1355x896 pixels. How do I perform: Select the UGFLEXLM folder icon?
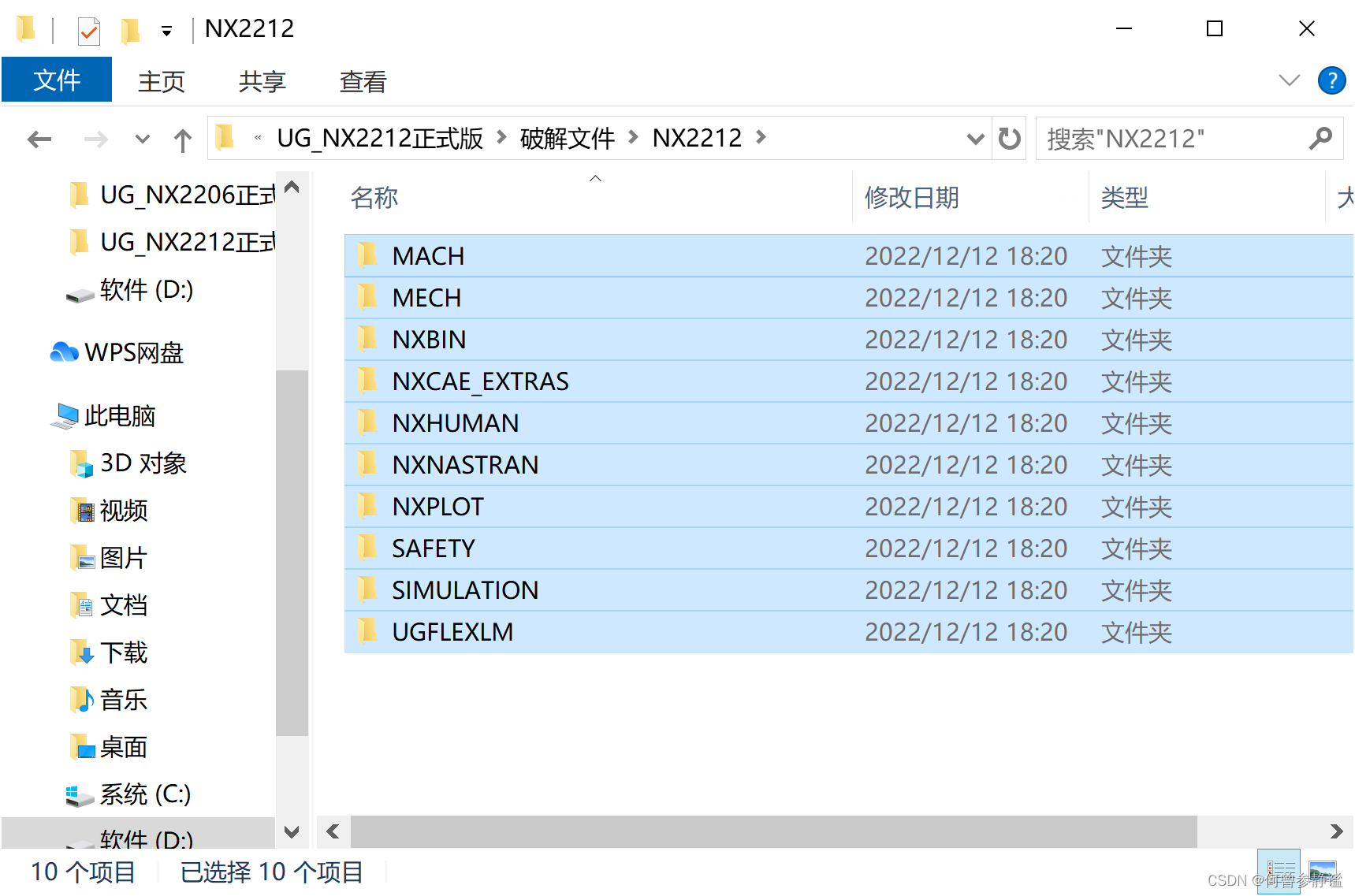367,631
